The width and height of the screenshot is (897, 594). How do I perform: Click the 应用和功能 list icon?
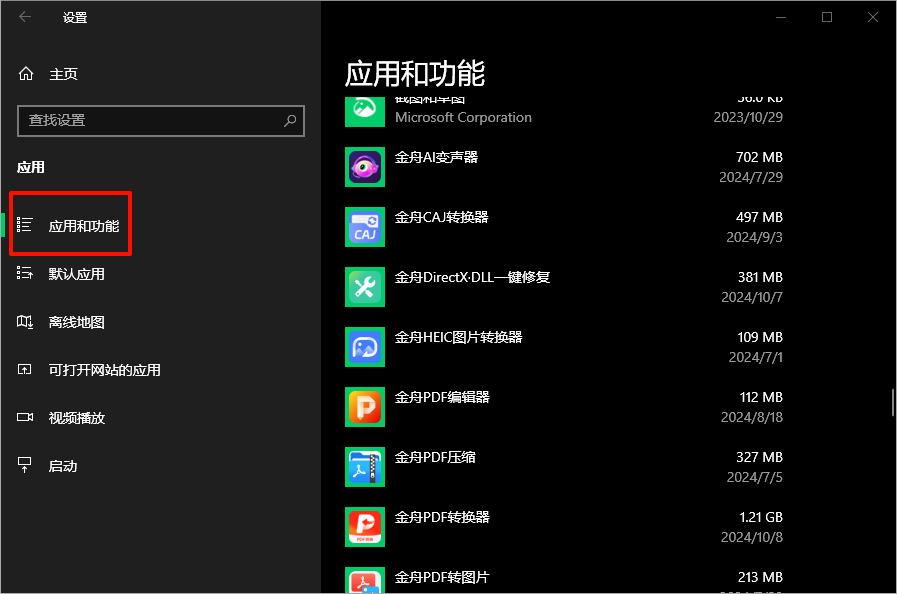25,224
